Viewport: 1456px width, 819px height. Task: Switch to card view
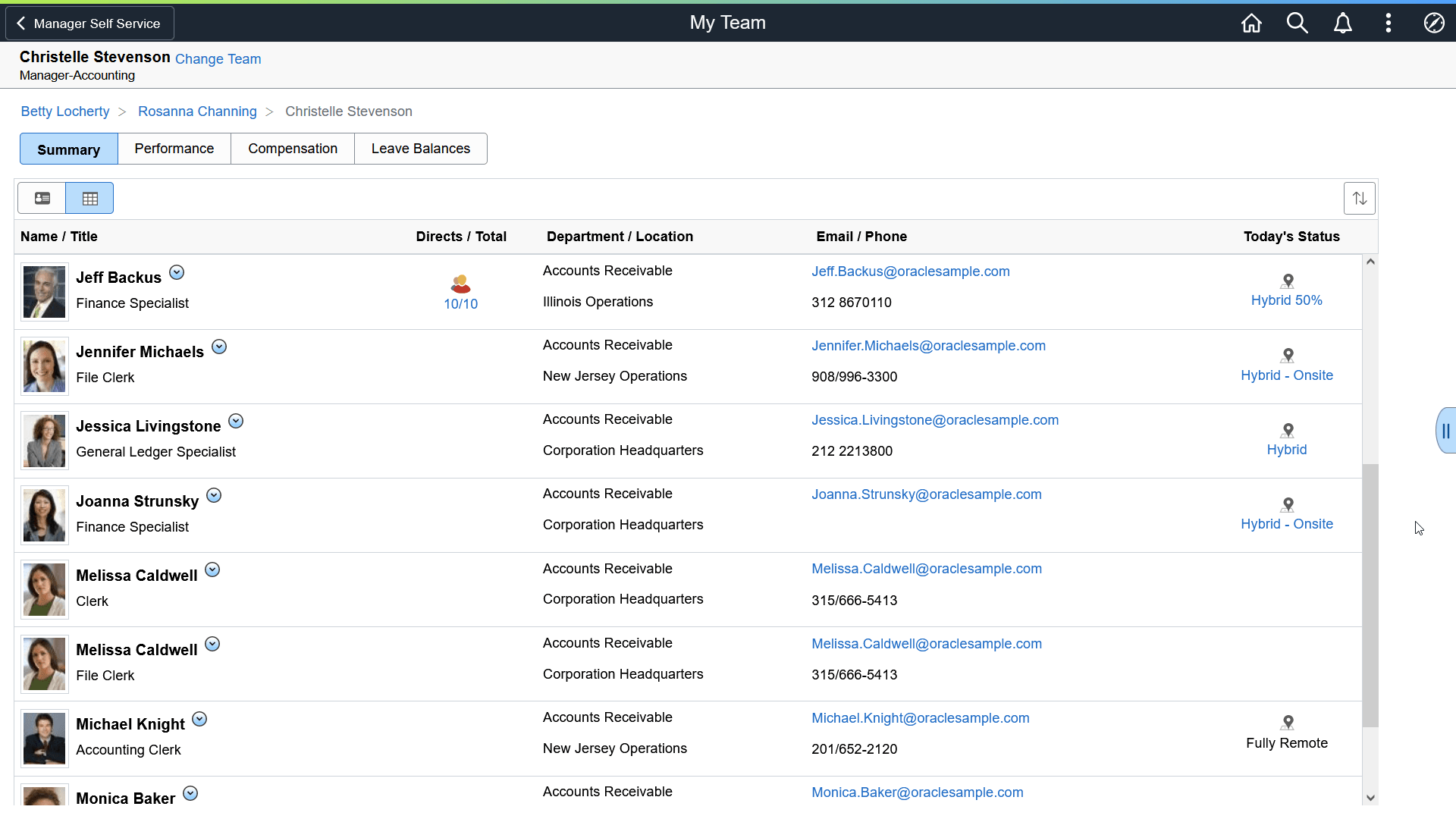[42, 199]
